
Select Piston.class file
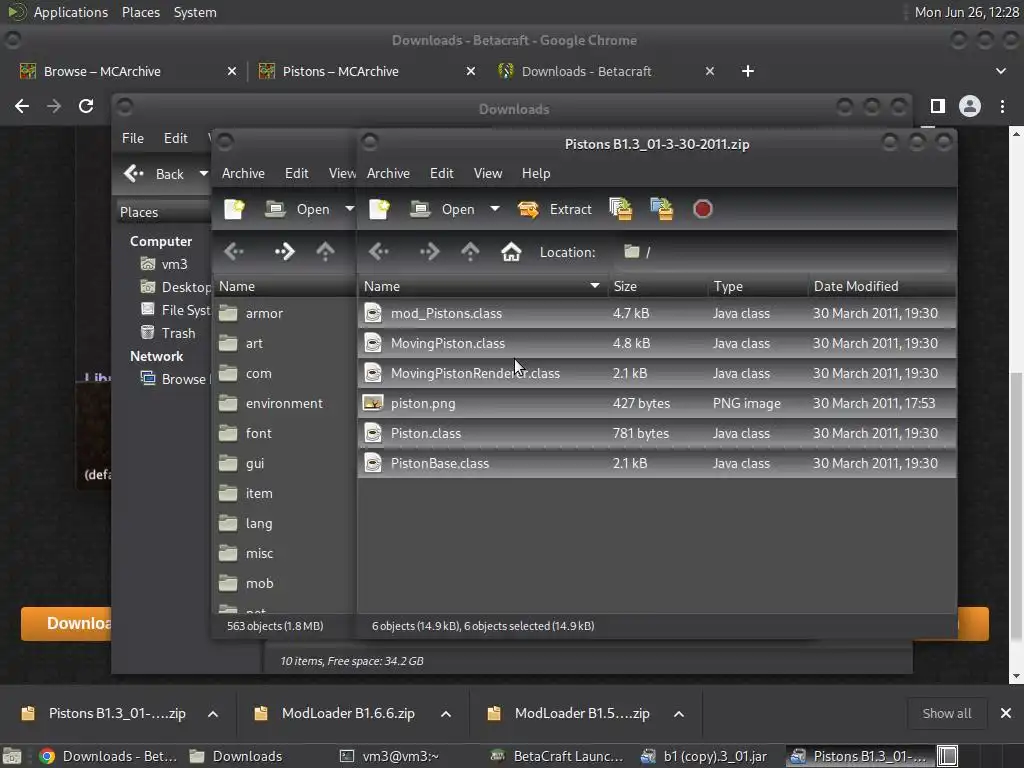(657, 434)
